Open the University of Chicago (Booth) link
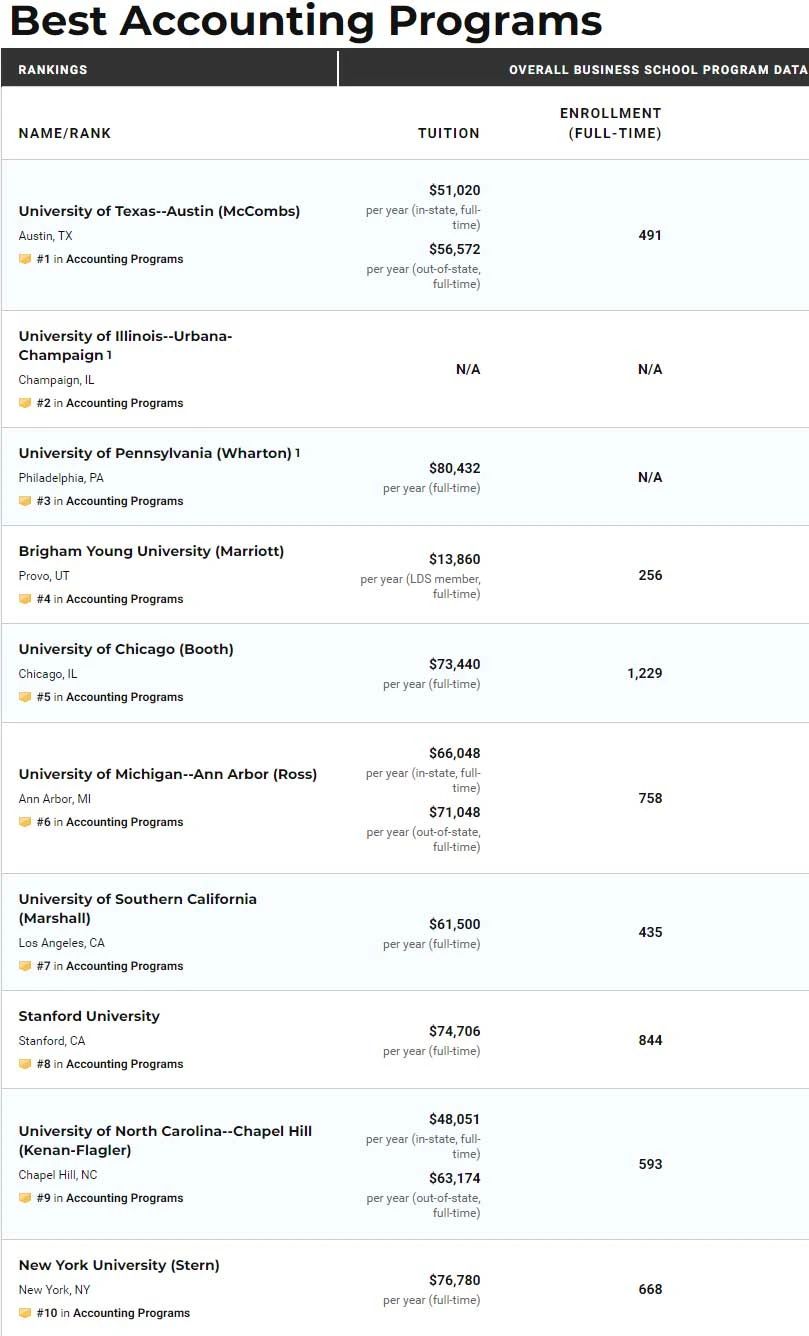The width and height of the screenshot is (809, 1336). click(126, 649)
